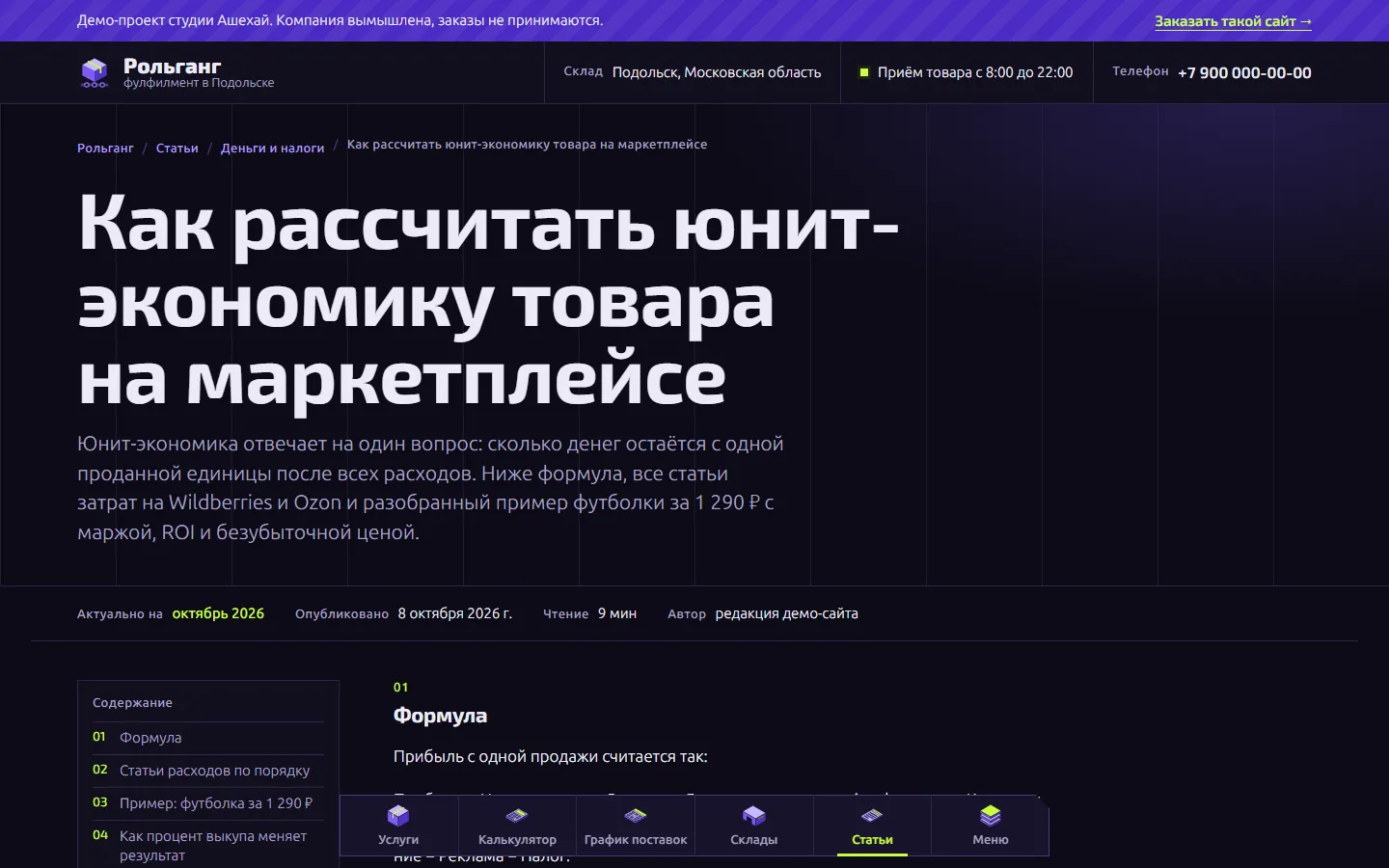Click «Приём товара с 8:00 до 22:00» text
Image resolution: width=1389 pixels, height=868 pixels.
pos(975,72)
